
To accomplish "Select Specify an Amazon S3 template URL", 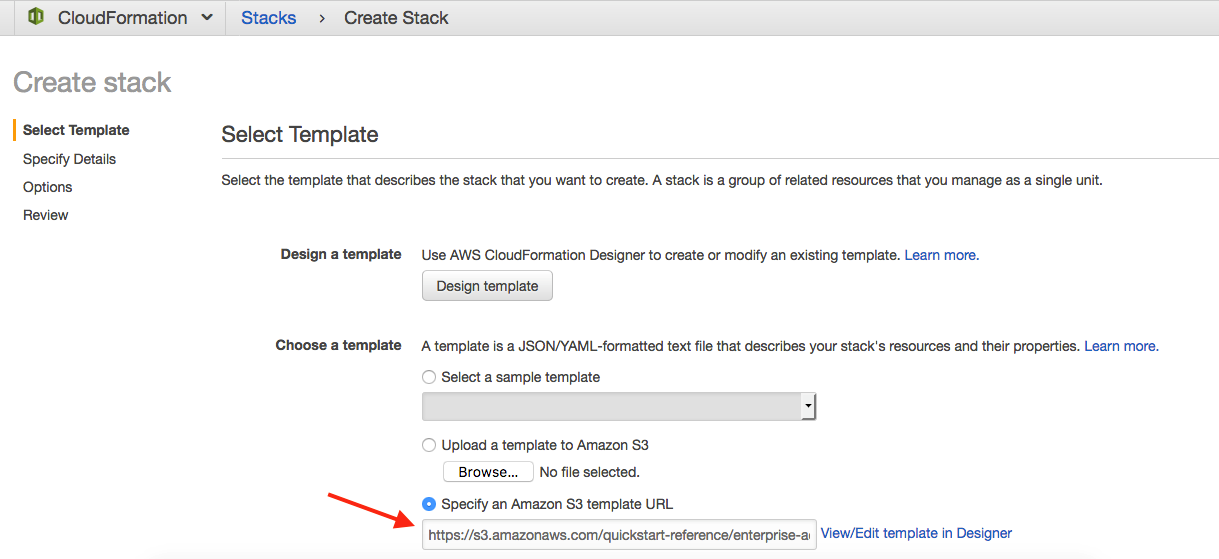I will [429, 504].
